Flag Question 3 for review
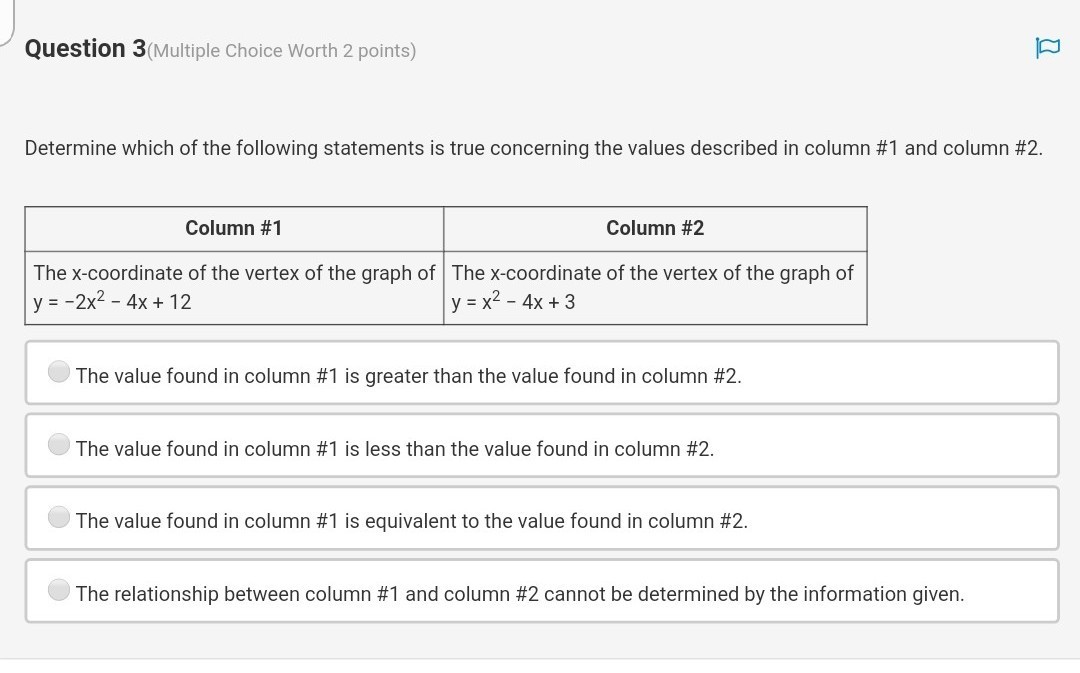Viewport: 1080px width, 673px height. pyautogui.click(x=1047, y=47)
